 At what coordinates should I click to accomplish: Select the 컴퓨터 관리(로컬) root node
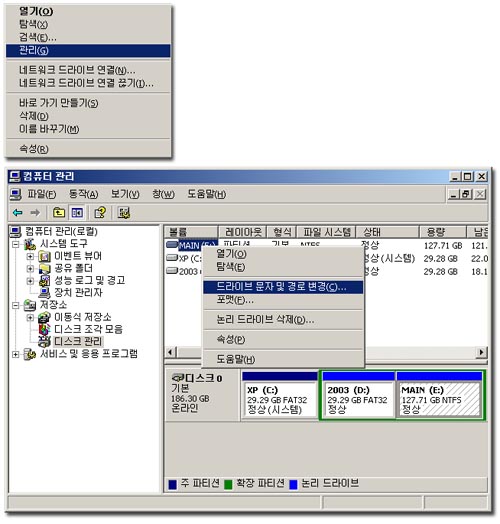coord(61,232)
